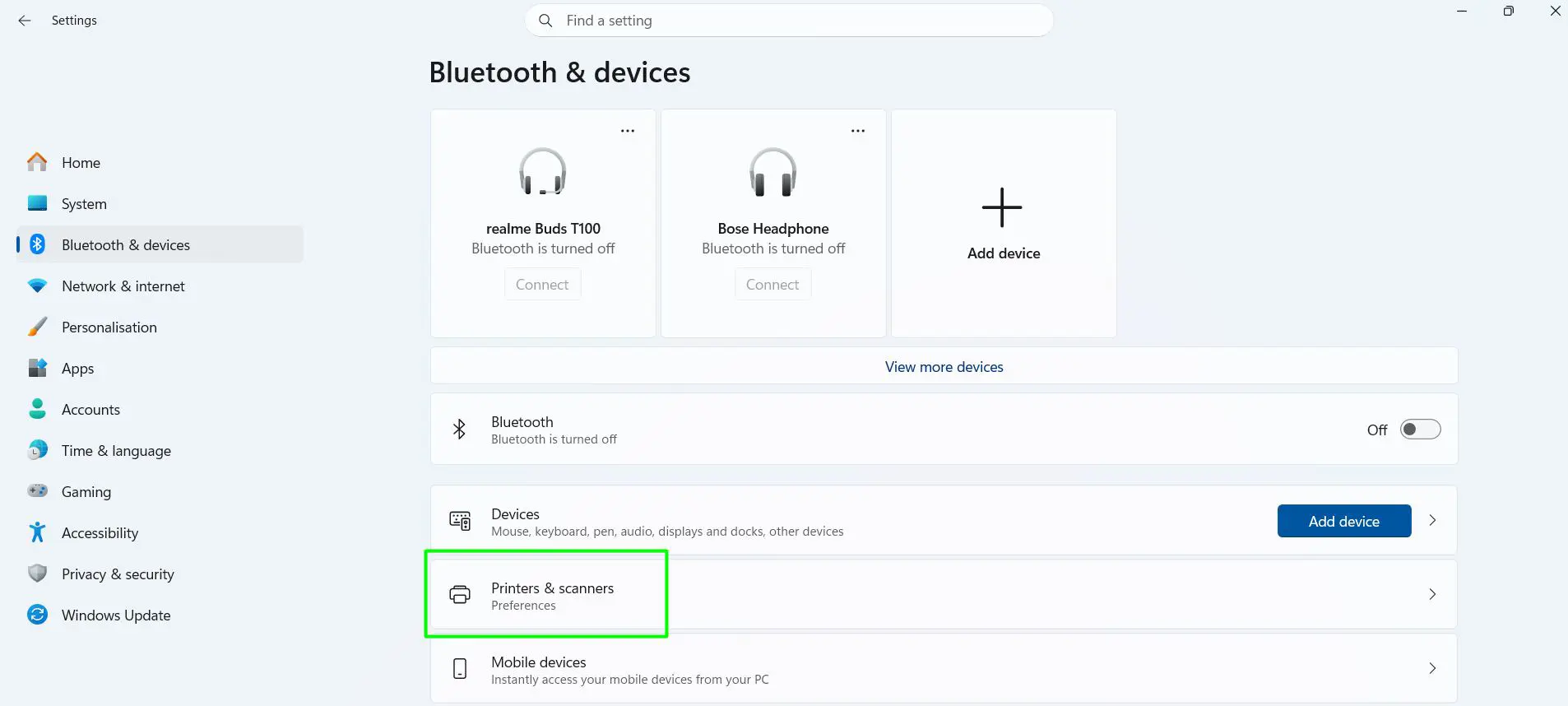Click the Windows Update label
The width and height of the screenshot is (1568, 706).
pyautogui.click(x=116, y=615)
